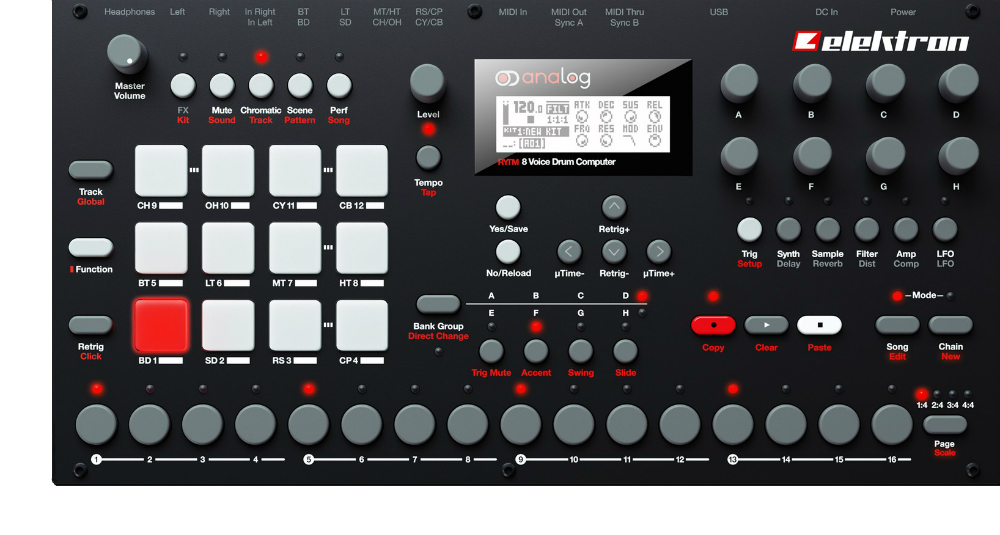Toggle sequencer step 5 trig key

point(309,424)
